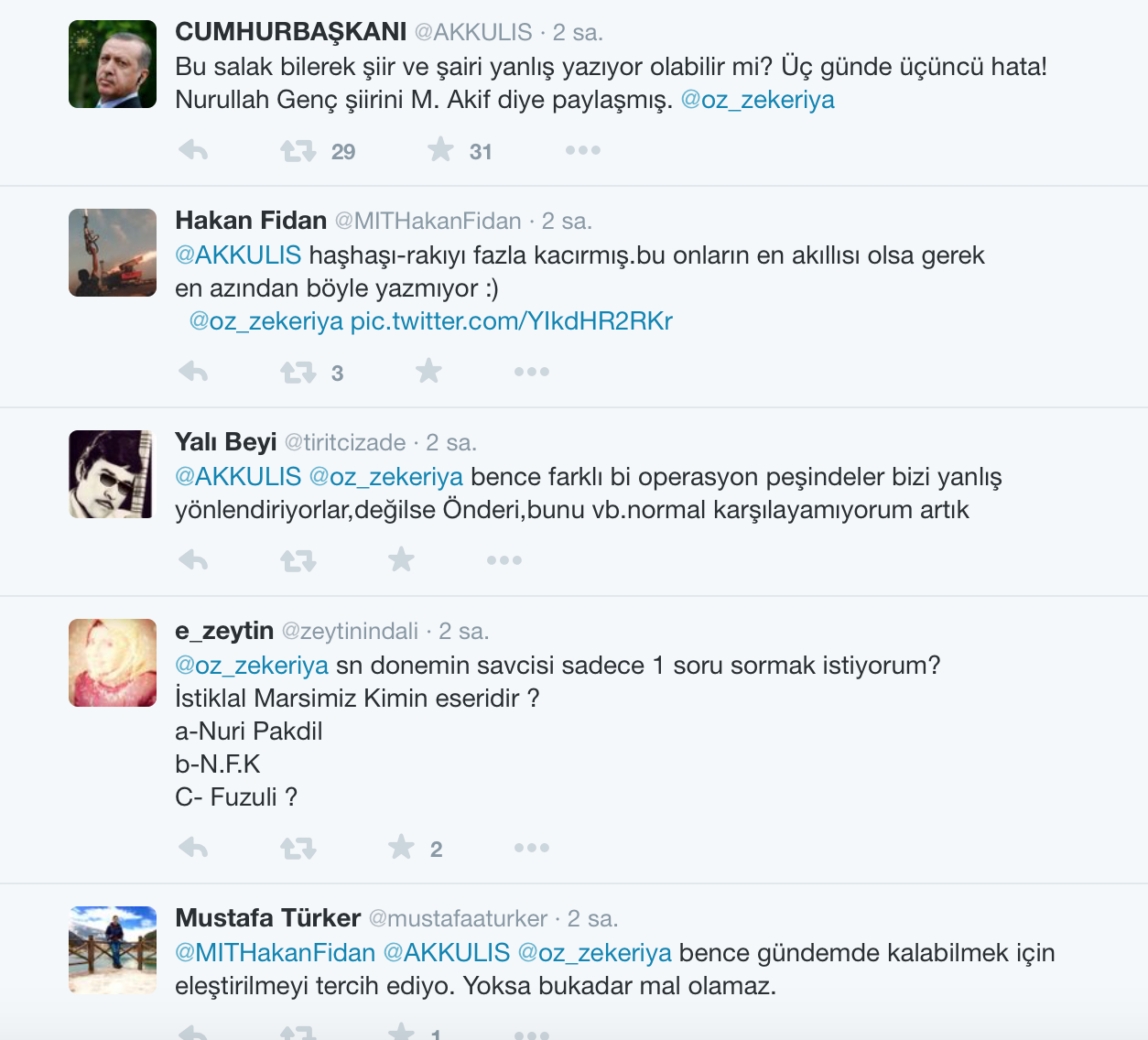This screenshot has width=1148, height=1040.
Task: Retweet Yalı Beyi's tweet
Action: click(298, 560)
